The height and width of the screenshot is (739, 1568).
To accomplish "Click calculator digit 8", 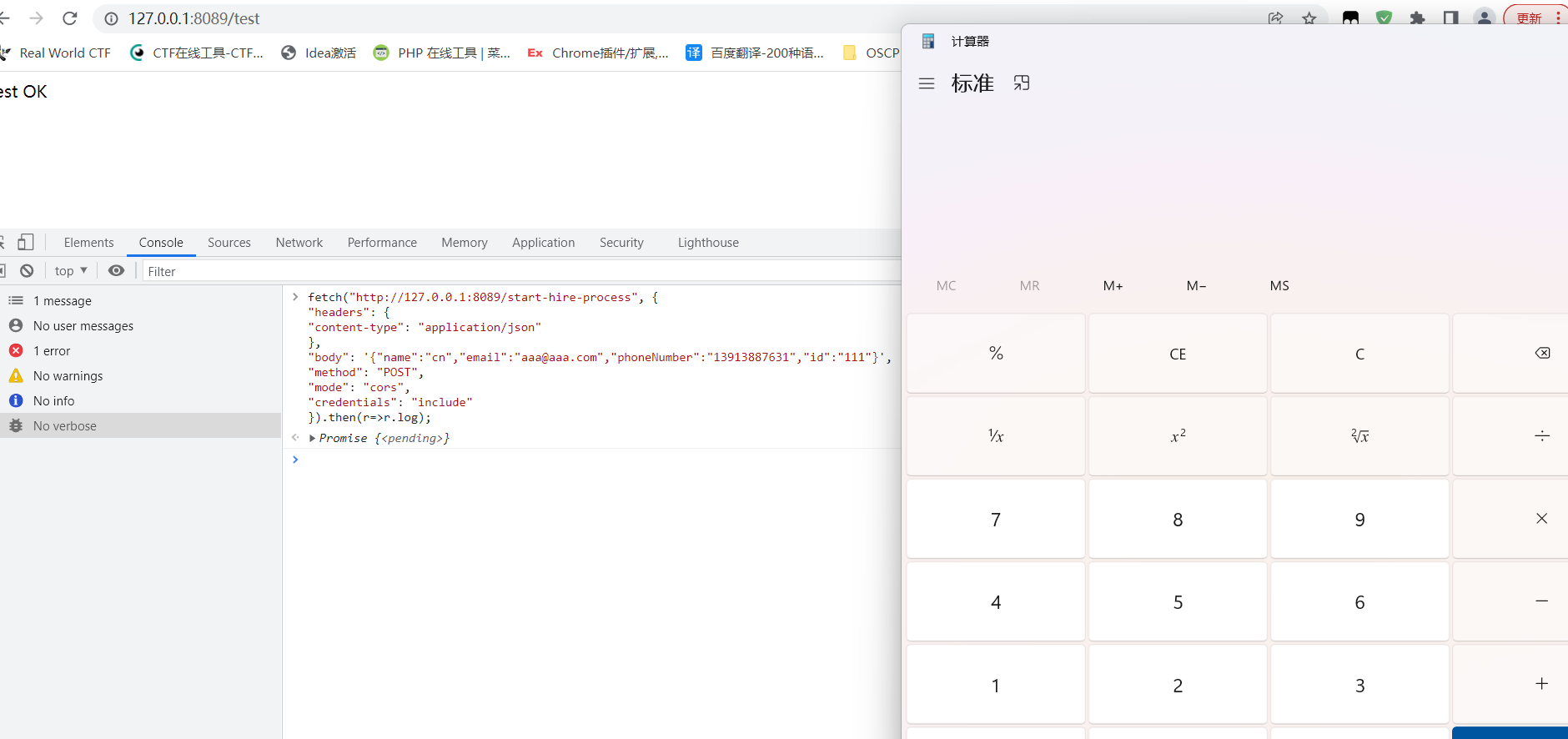I will point(1178,519).
